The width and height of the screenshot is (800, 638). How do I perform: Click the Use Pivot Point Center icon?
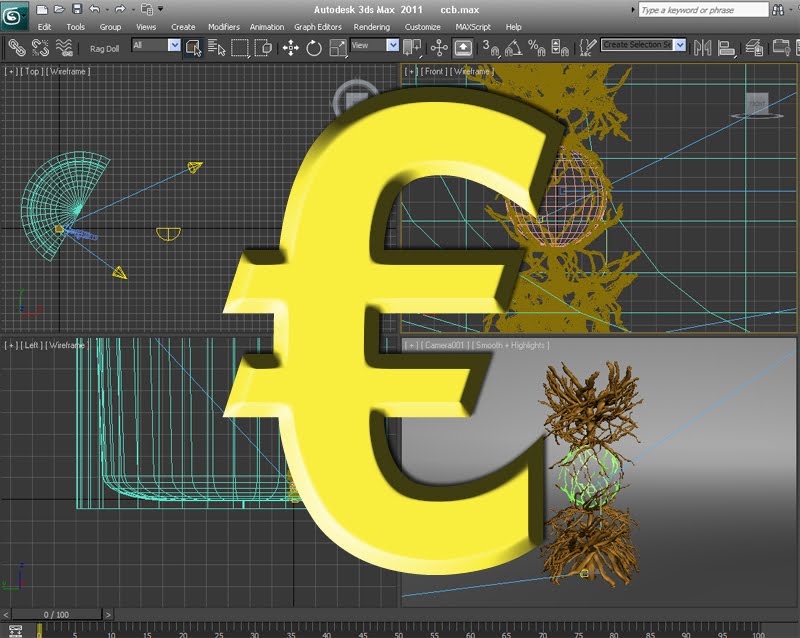412,48
